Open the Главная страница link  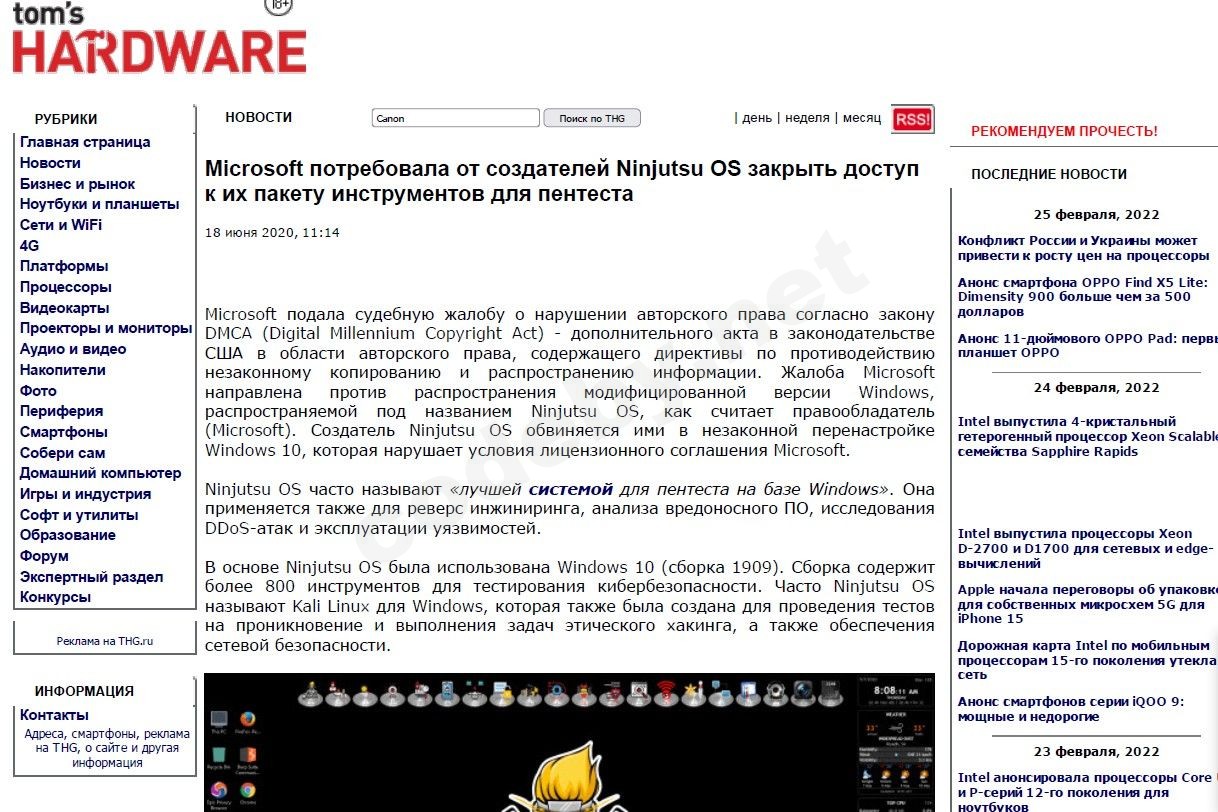click(86, 142)
